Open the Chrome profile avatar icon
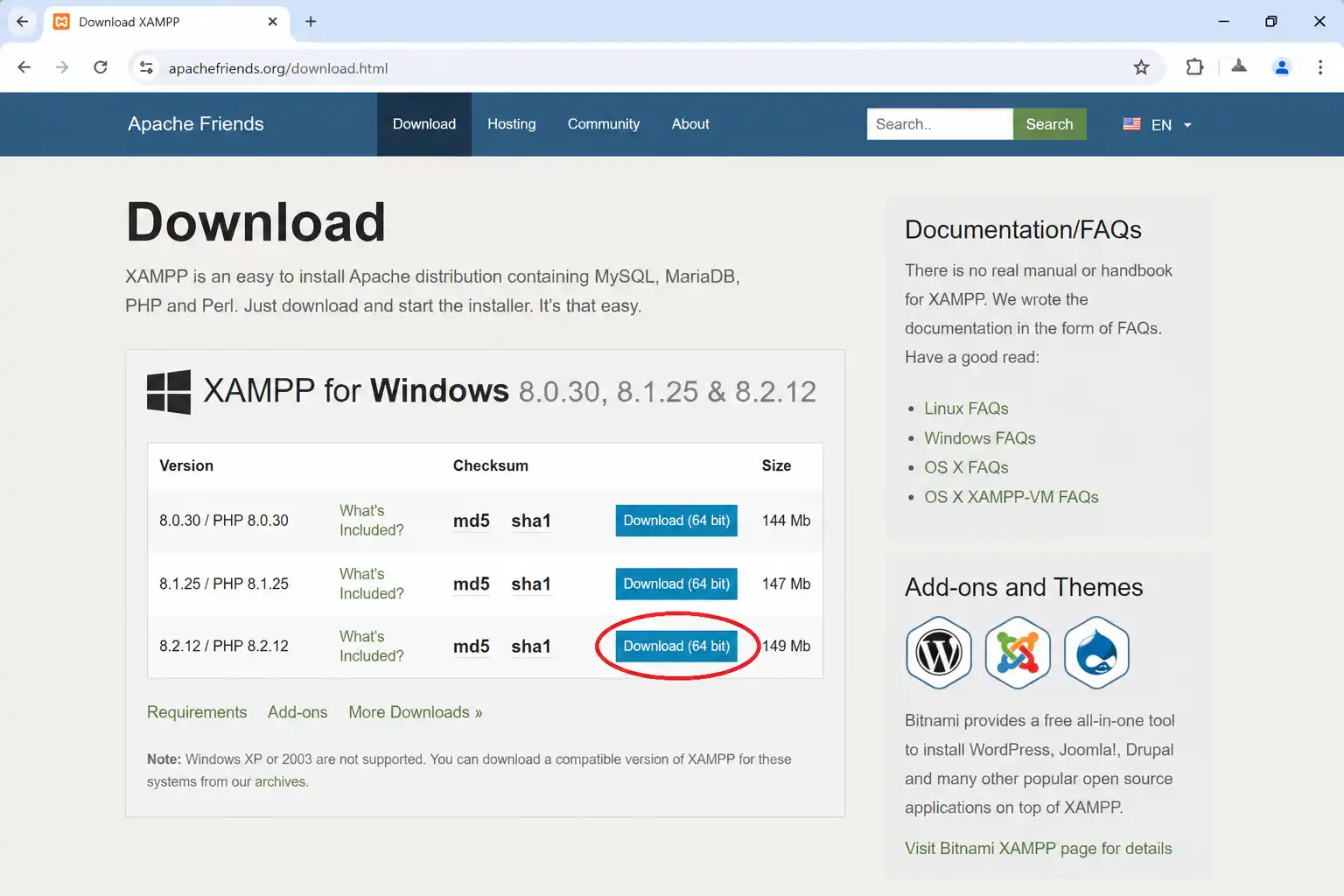The width and height of the screenshot is (1344, 896). pos(1282,67)
